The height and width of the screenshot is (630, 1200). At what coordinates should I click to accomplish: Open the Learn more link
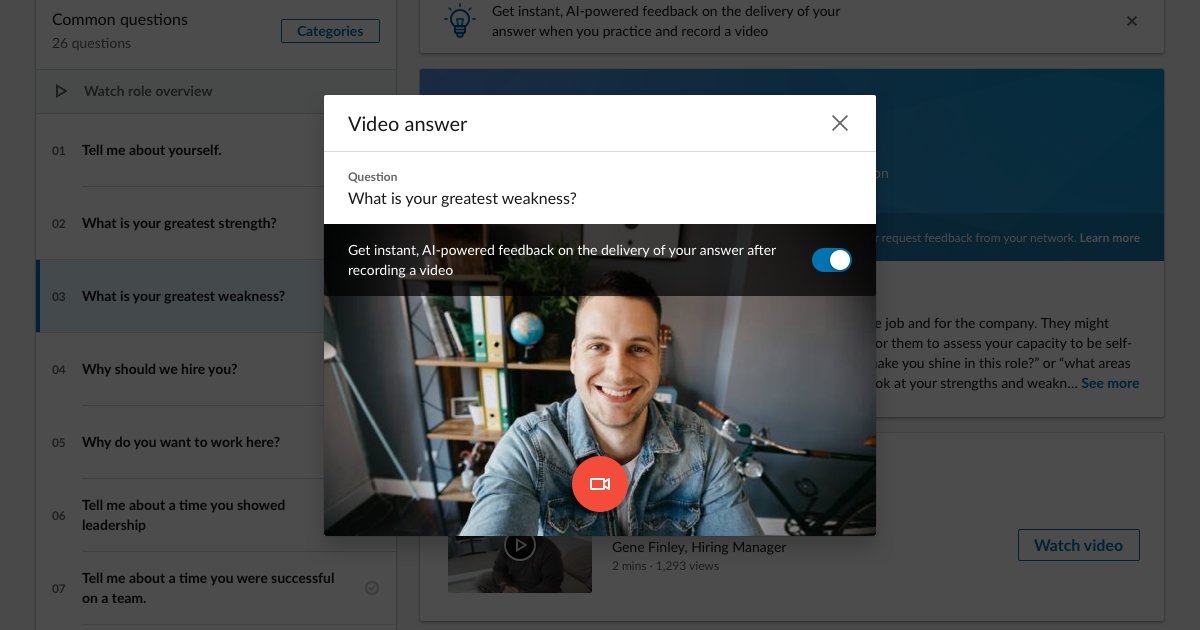[1109, 238]
